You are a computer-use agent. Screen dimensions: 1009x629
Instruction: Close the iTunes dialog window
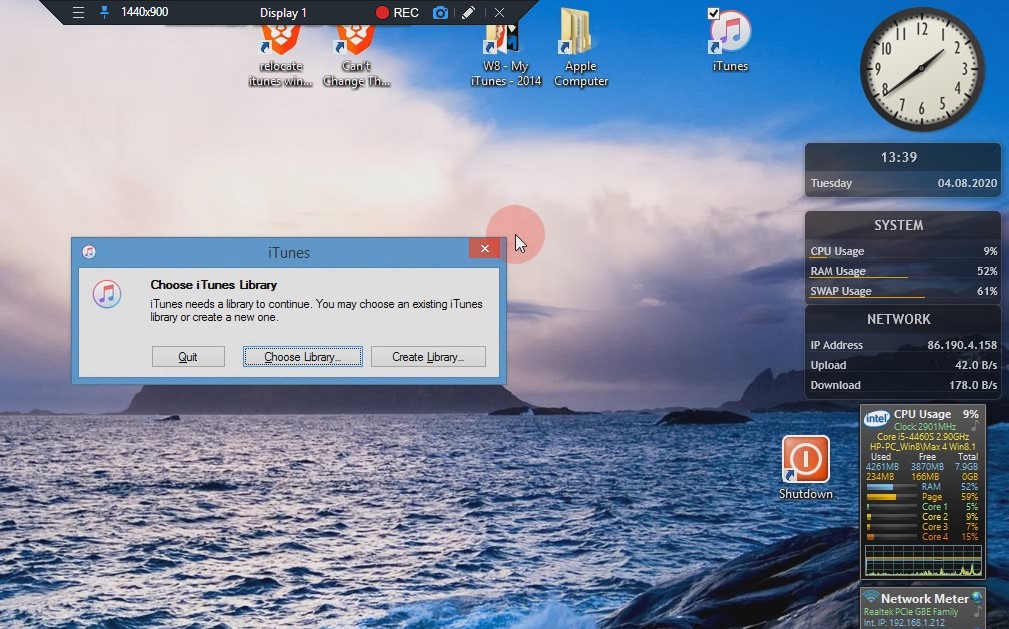coord(485,249)
